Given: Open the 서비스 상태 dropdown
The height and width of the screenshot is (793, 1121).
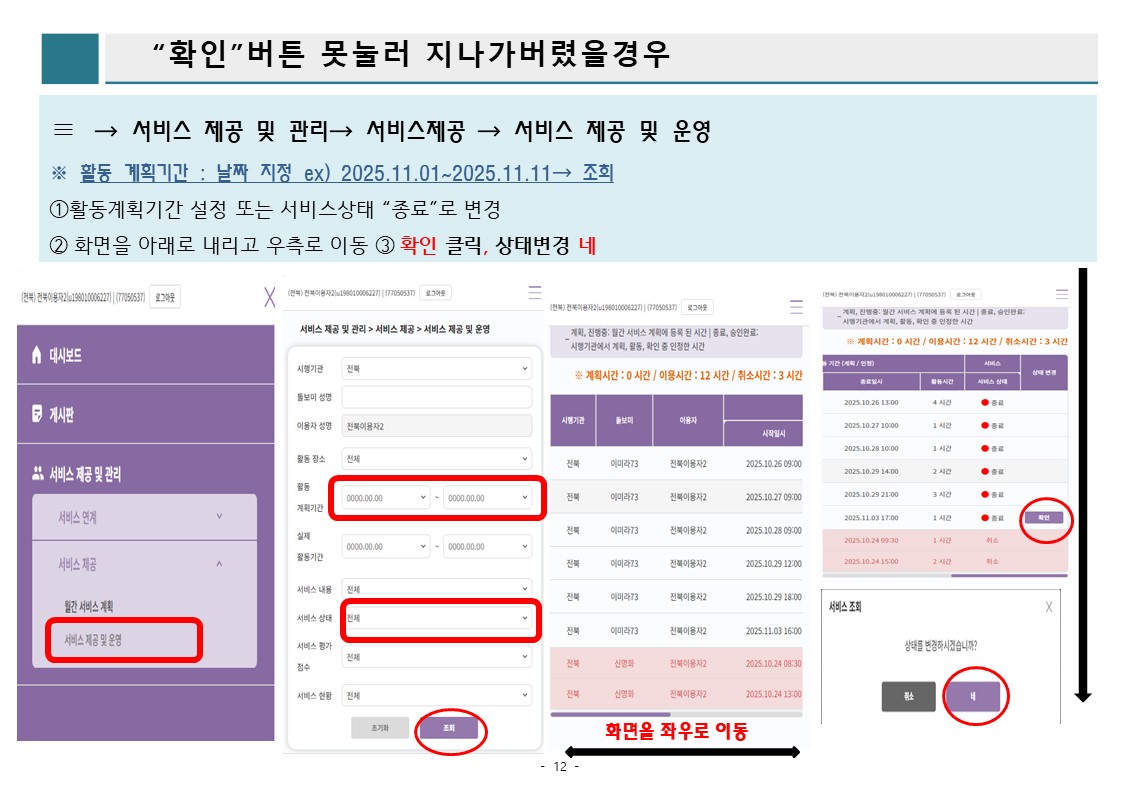Looking at the screenshot, I should pyautogui.click(x=436, y=619).
